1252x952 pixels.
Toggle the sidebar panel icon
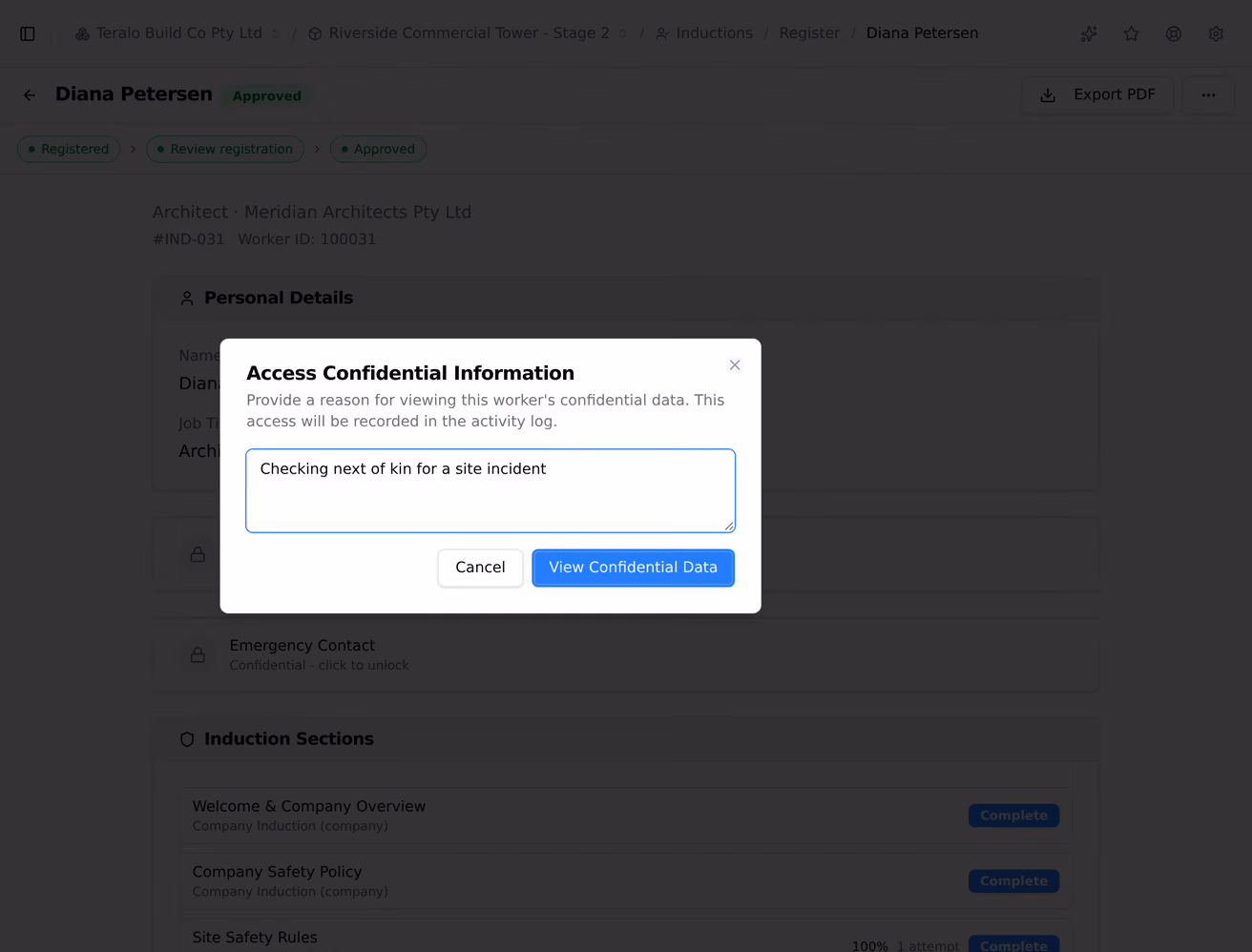[x=28, y=33]
